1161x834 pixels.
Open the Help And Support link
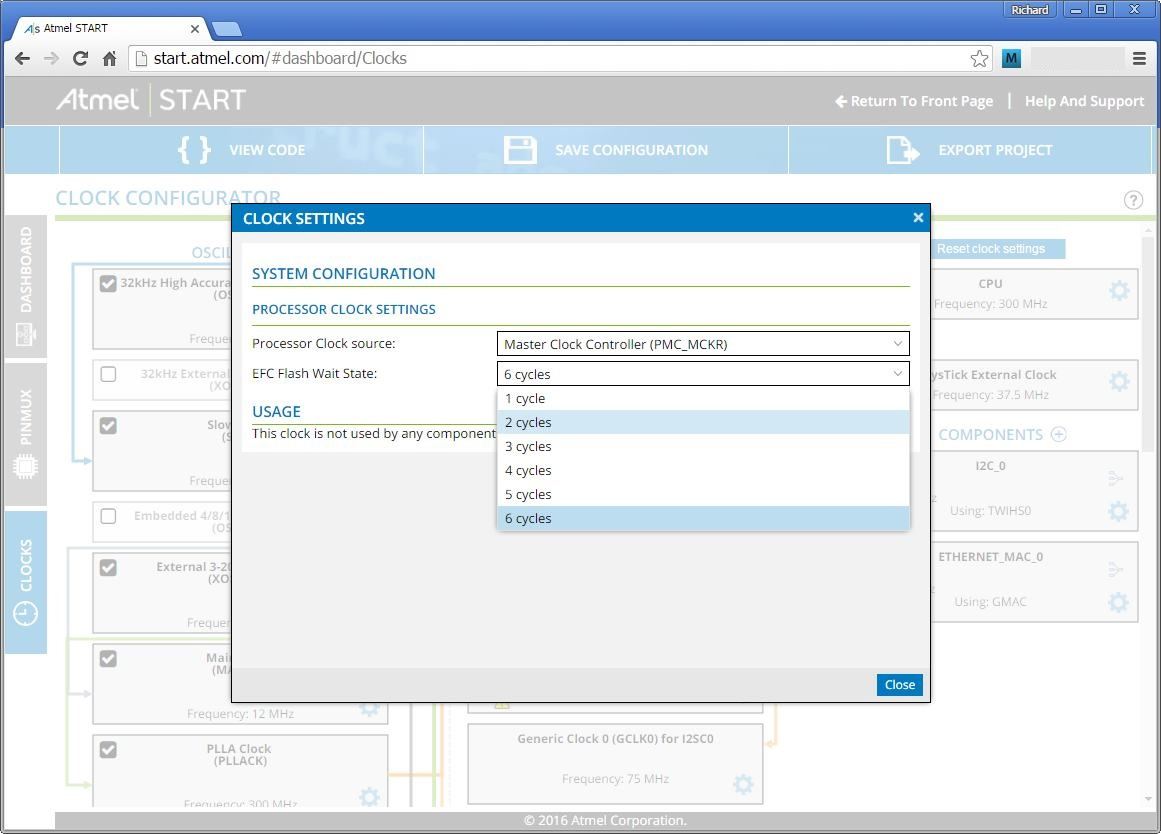[x=1084, y=101]
